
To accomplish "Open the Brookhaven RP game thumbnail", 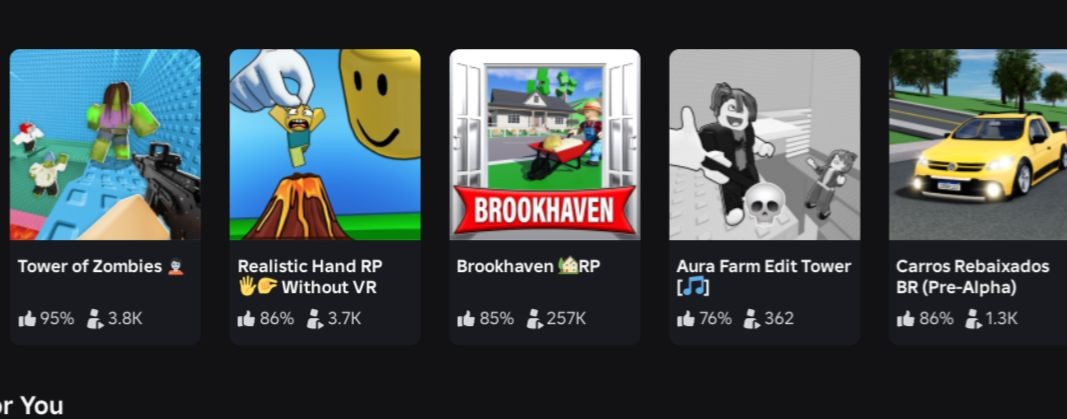I will (544, 144).
